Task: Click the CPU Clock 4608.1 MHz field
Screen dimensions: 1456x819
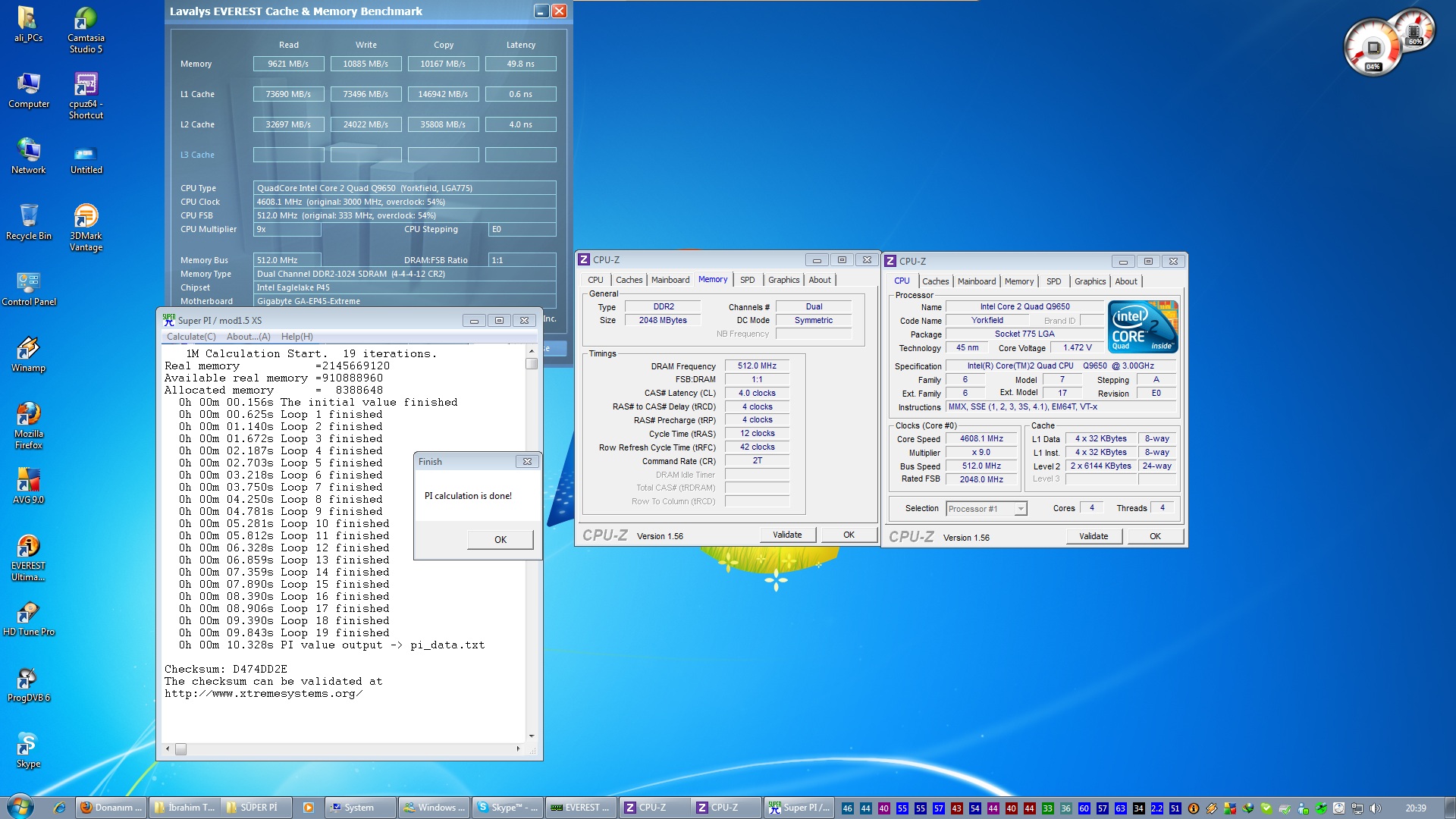Action: point(404,202)
